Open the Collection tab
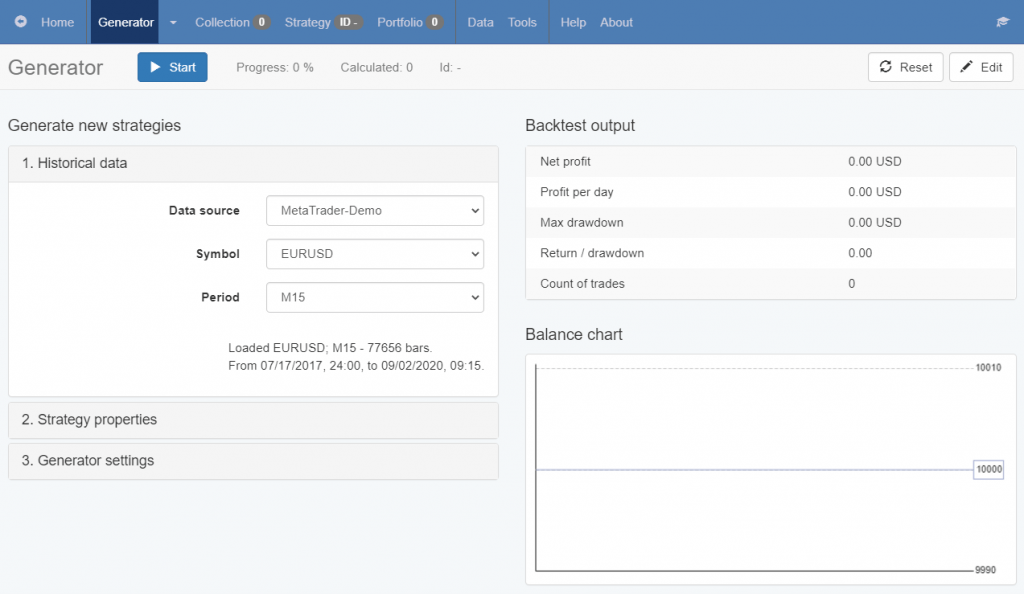The height and width of the screenshot is (594, 1024). coord(231,22)
